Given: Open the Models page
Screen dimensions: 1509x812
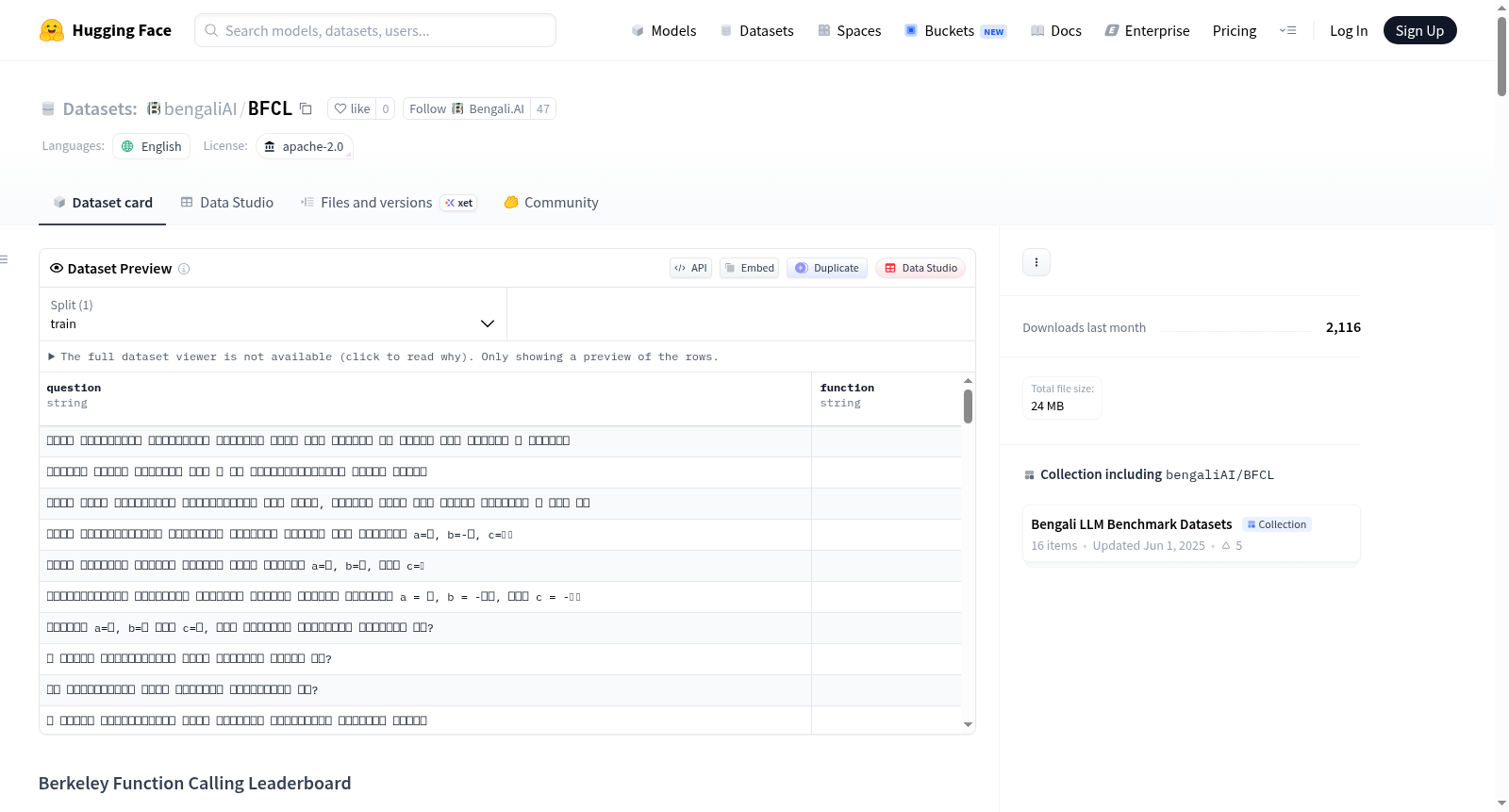Looking at the screenshot, I should pos(664,31).
